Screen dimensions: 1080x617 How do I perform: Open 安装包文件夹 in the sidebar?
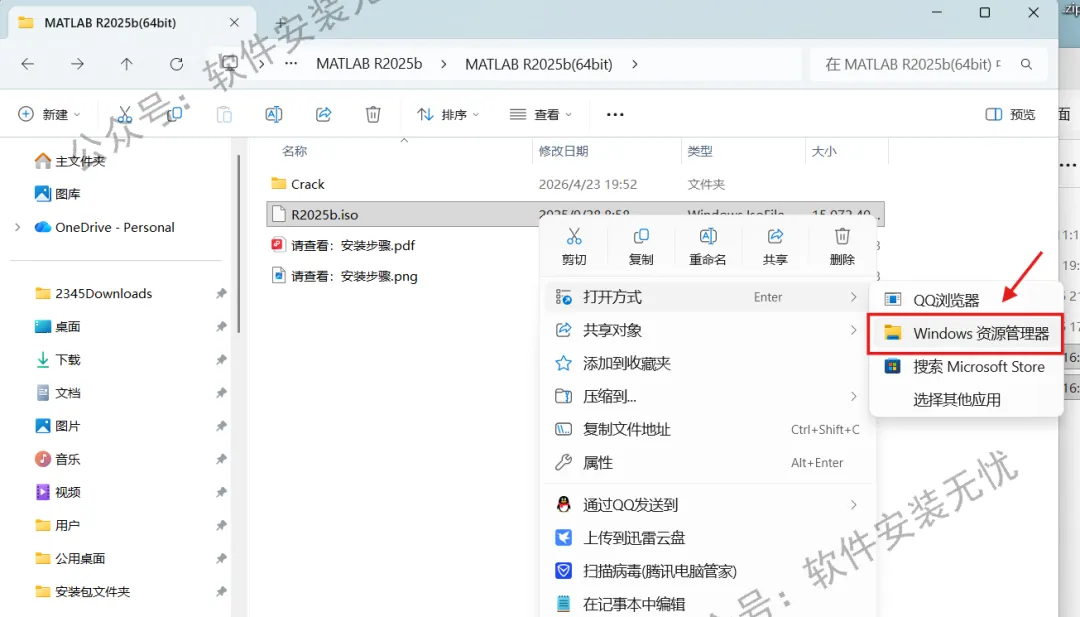coord(83,591)
